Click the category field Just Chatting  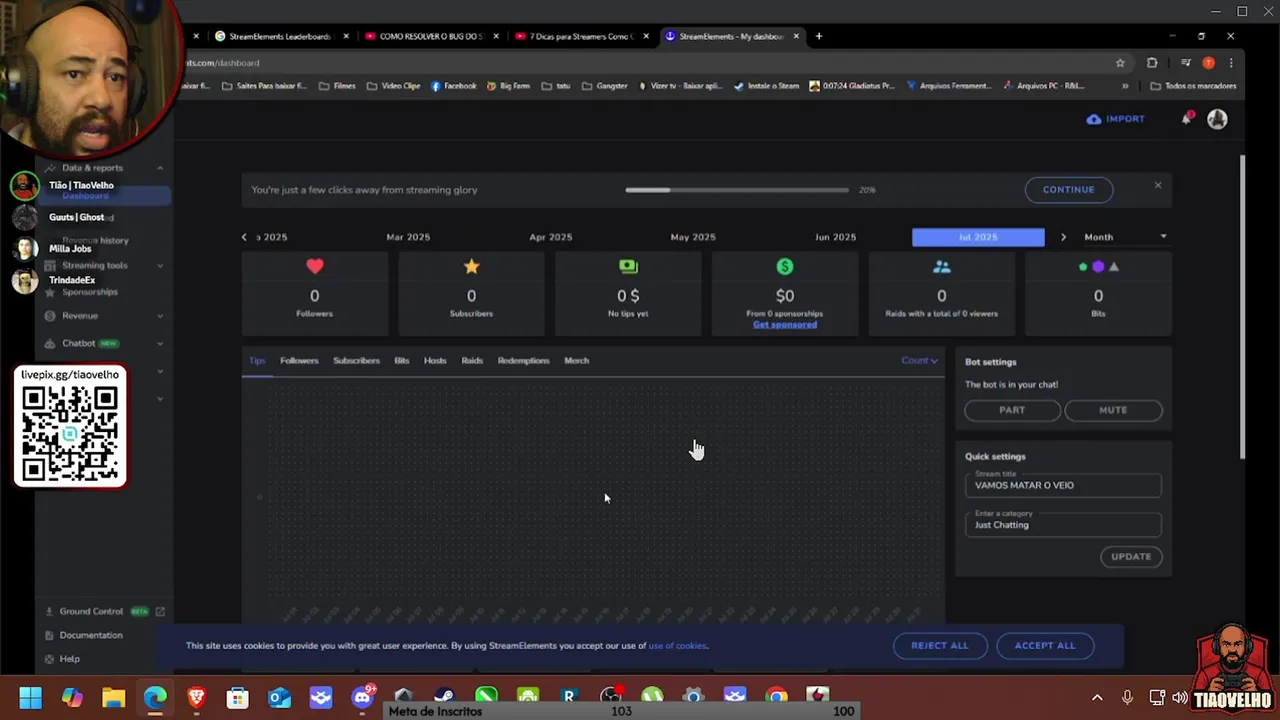(x=1063, y=524)
